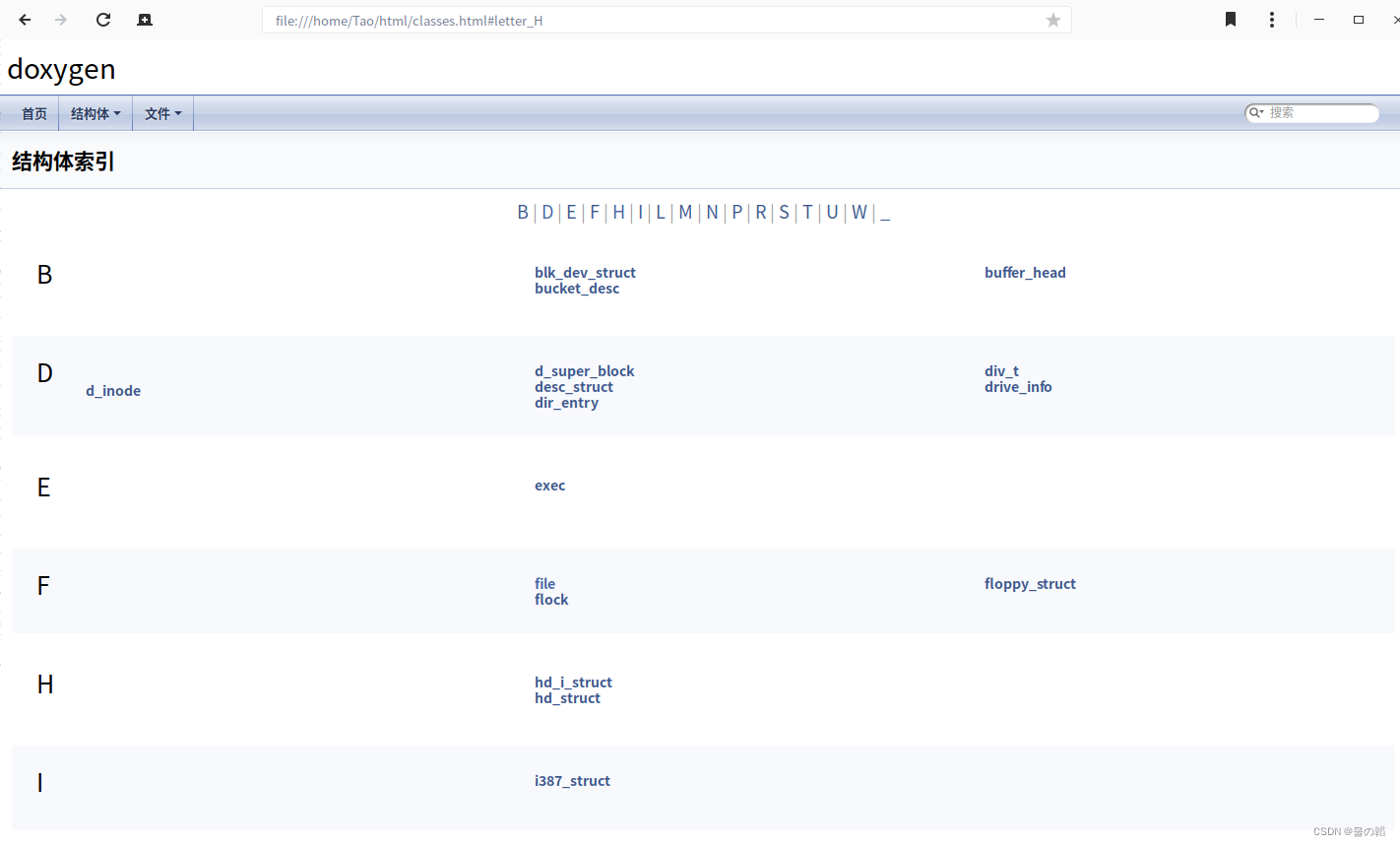
Task: Jump to letter D in the index
Action: tap(547, 213)
